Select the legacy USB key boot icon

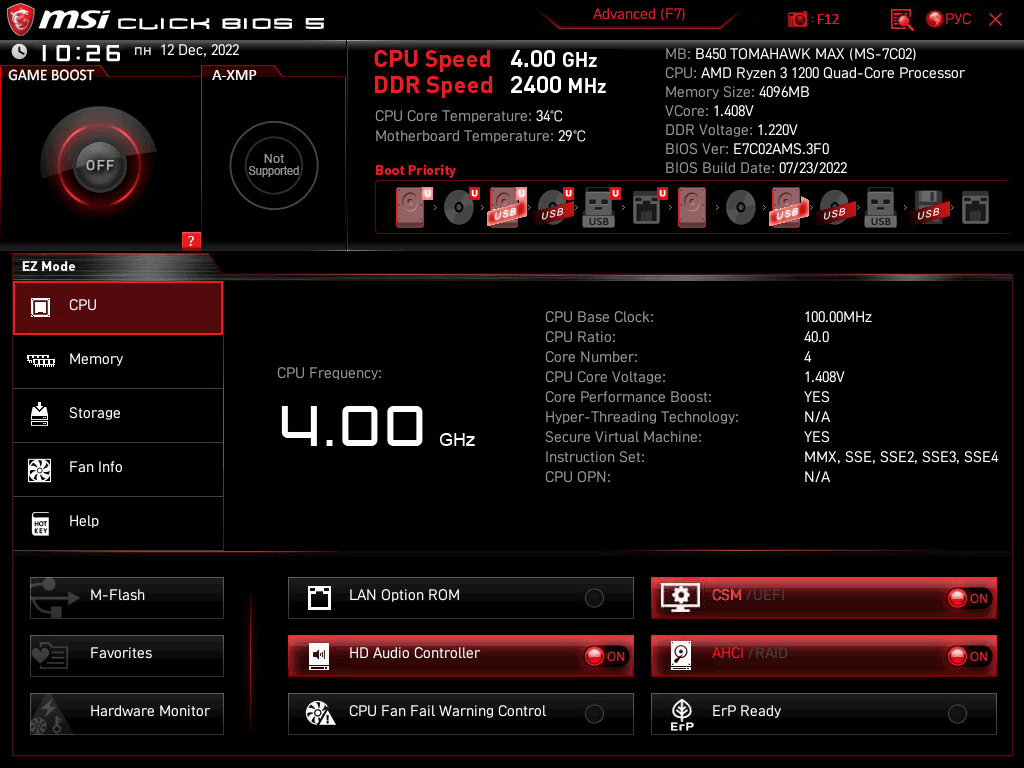tap(881, 207)
